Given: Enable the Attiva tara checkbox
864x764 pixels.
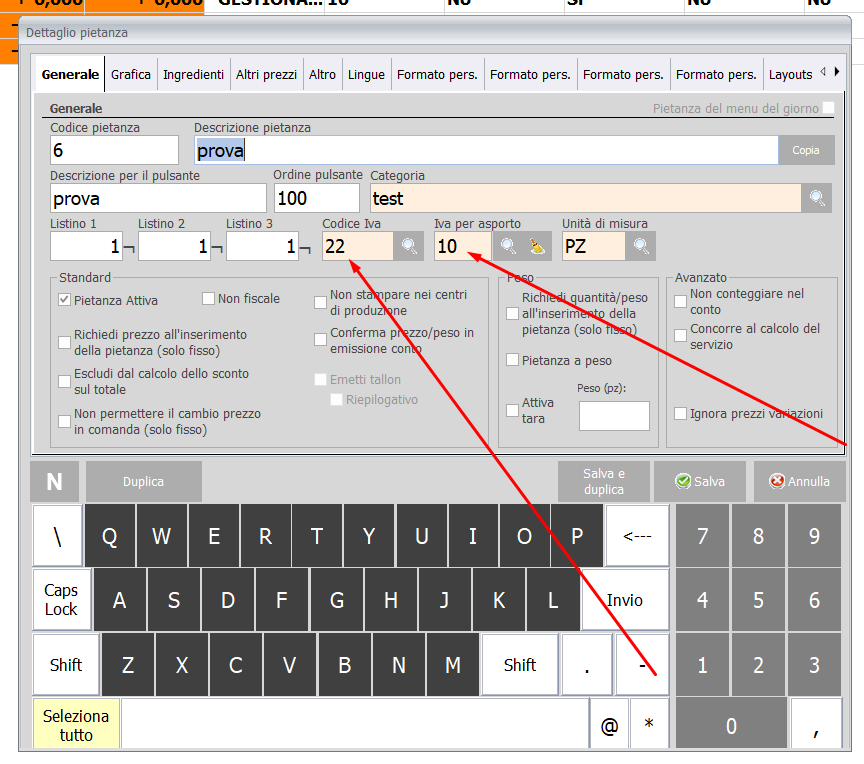Looking at the screenshot, I should 512,410.
